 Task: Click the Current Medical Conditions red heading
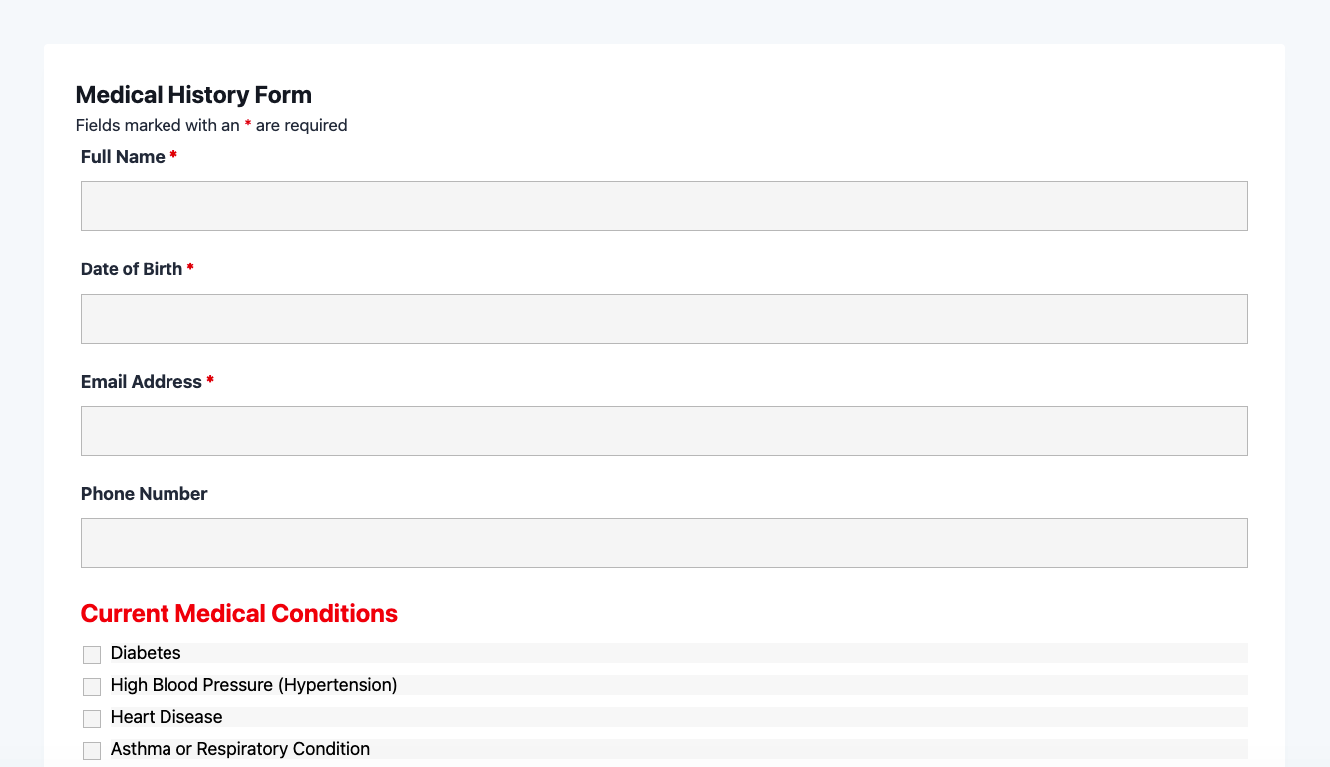[x=239, y=613]
